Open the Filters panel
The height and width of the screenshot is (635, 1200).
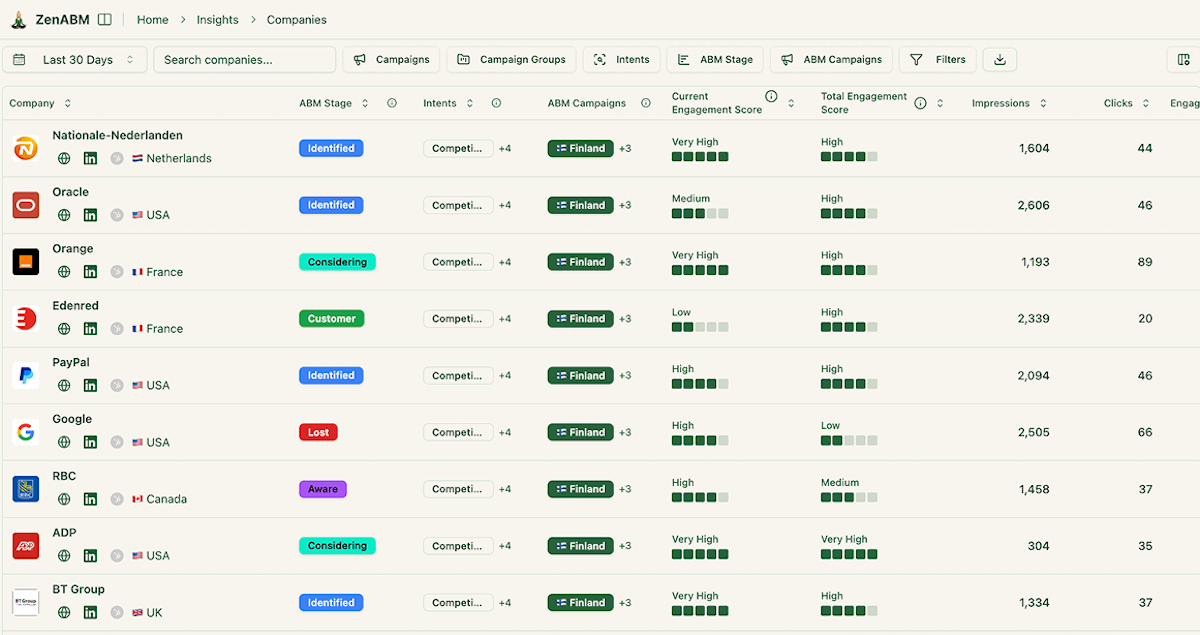click(x=937, y=59)
